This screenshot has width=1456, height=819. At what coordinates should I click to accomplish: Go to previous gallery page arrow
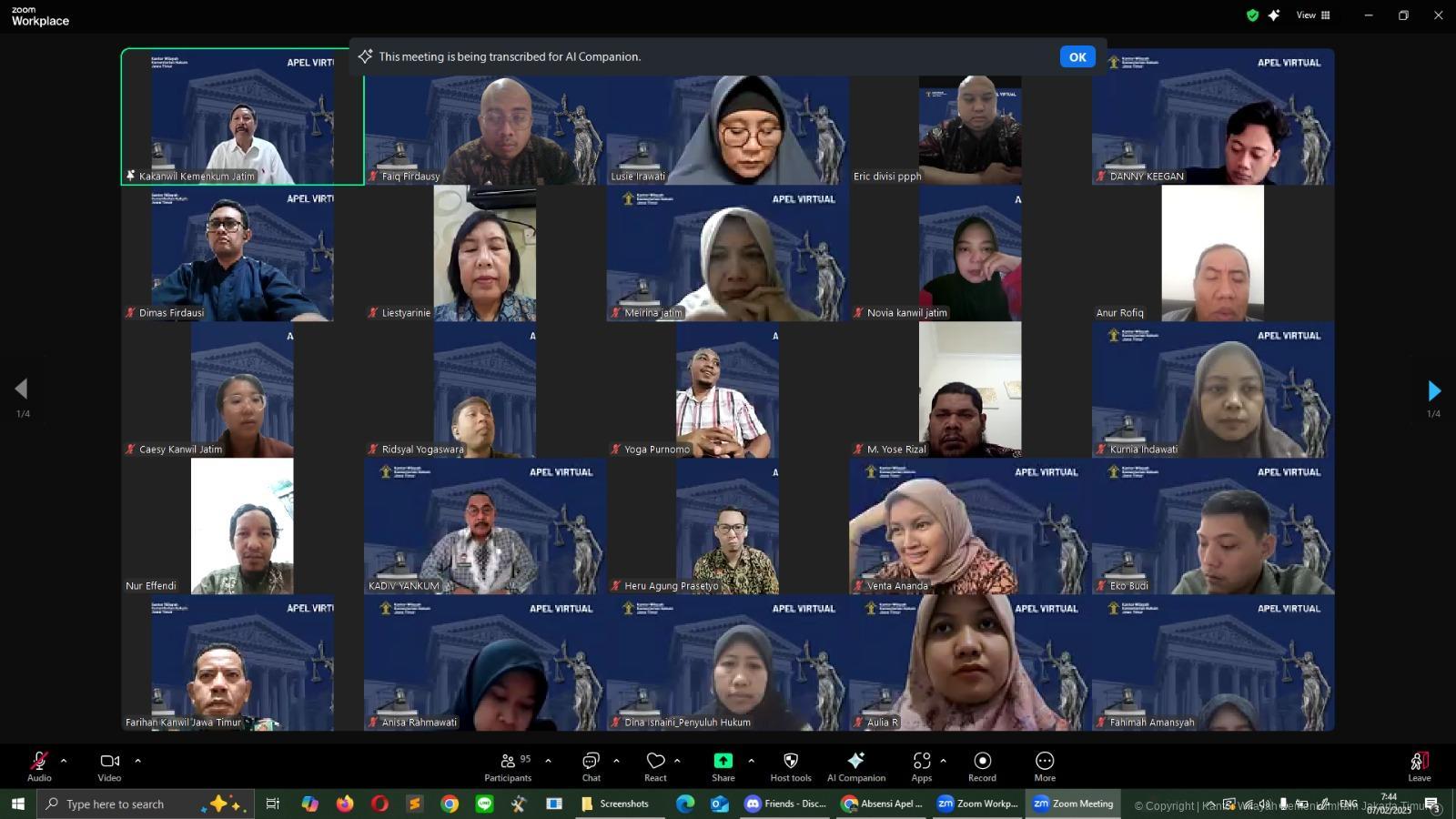21,389
